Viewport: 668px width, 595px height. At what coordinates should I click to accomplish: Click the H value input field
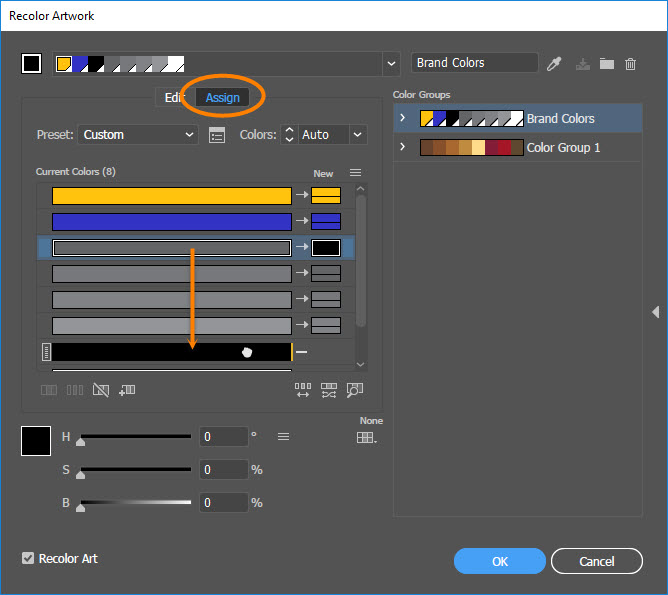(224, 437)
